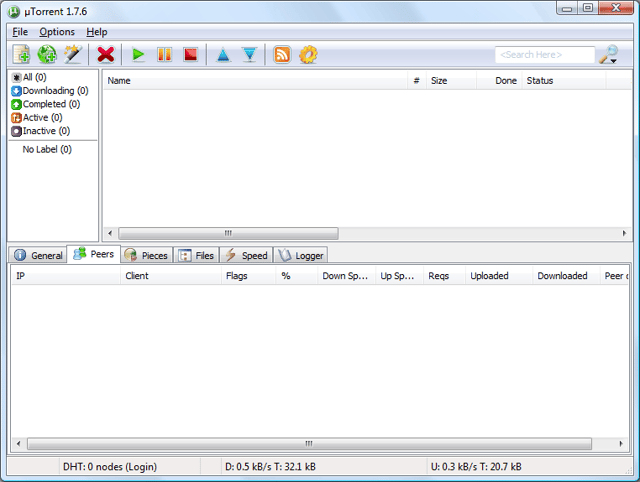Click DHT: 0 nodes (Login) status
The width and height of the screenshot is (640, 482).
(110, 466)
